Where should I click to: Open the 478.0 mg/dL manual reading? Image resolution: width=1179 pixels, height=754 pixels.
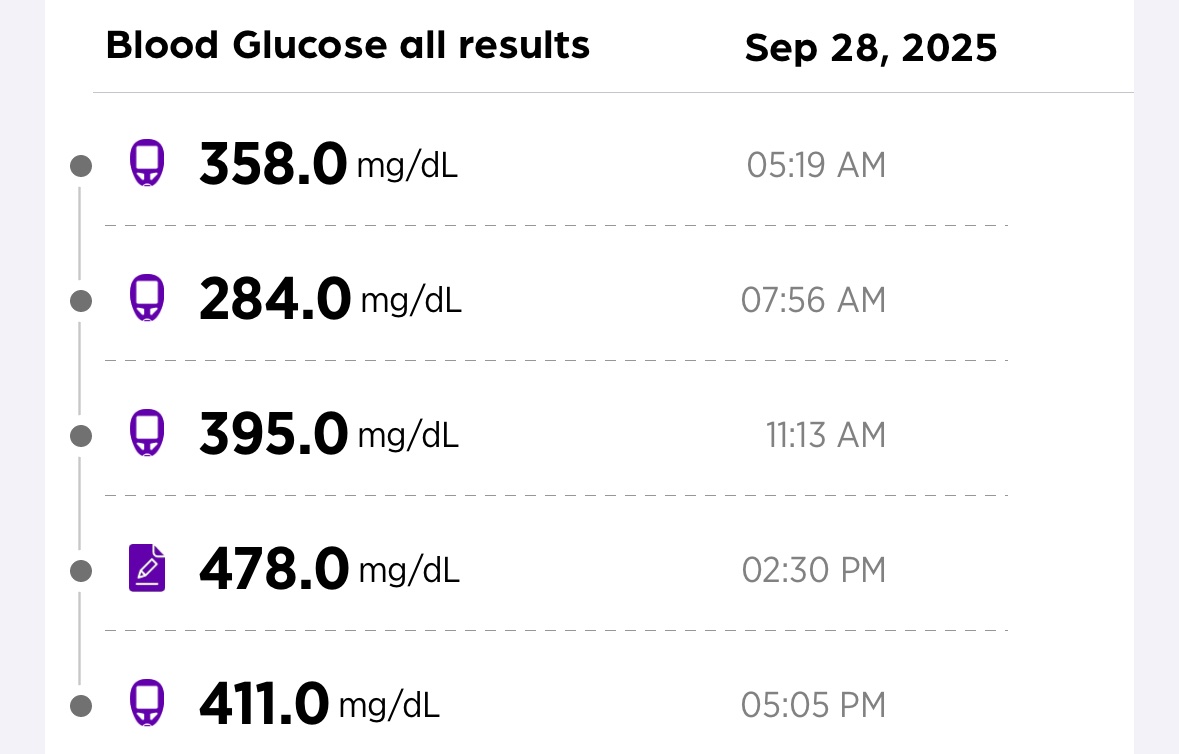pos(329,570)
